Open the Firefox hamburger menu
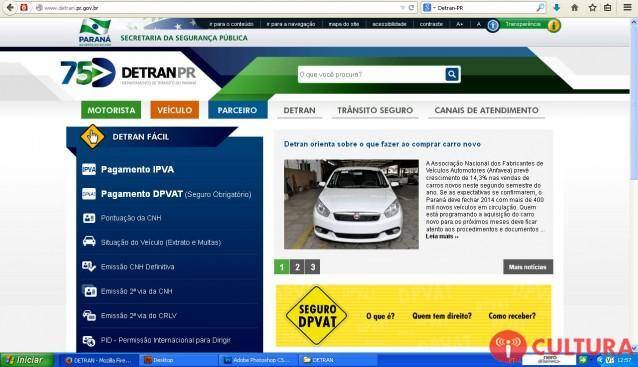 click(x=627, y=7)
